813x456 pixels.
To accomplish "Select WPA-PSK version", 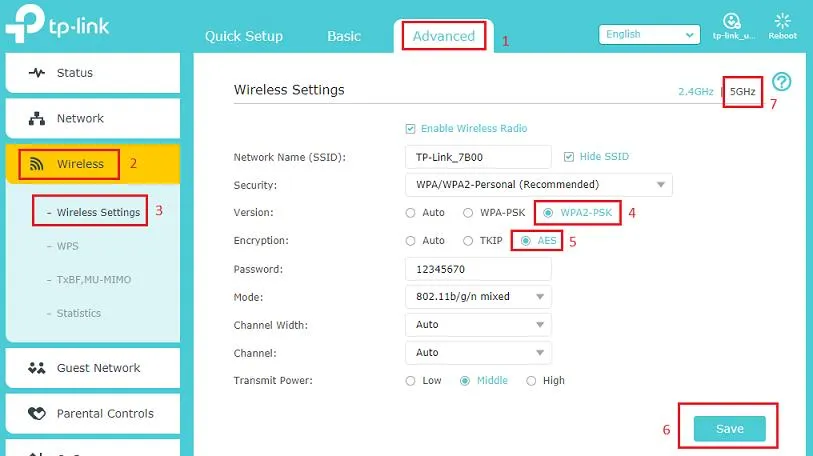I will click(468, 213).
